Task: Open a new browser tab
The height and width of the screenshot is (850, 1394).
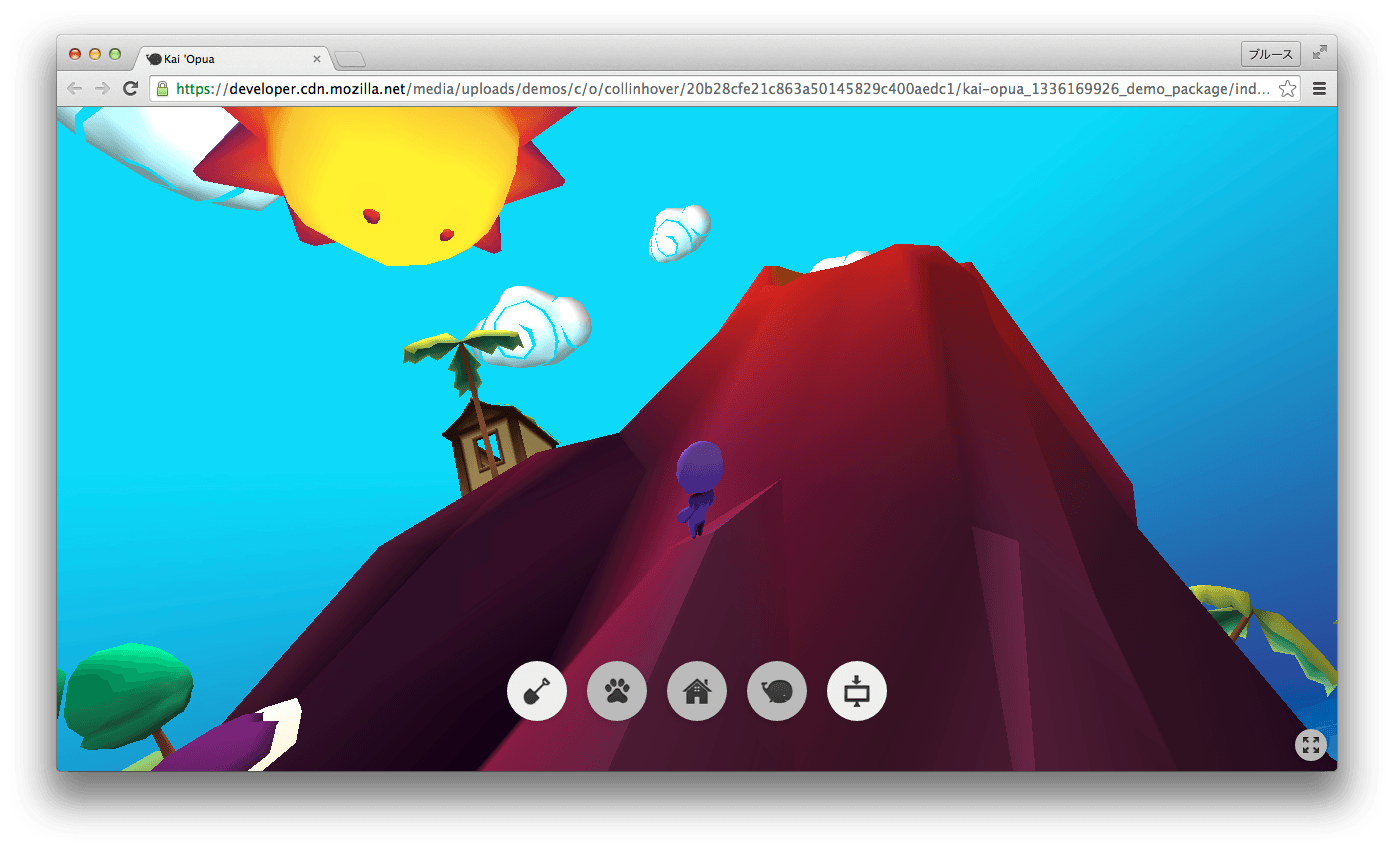Action: click(x=350, y=59)
